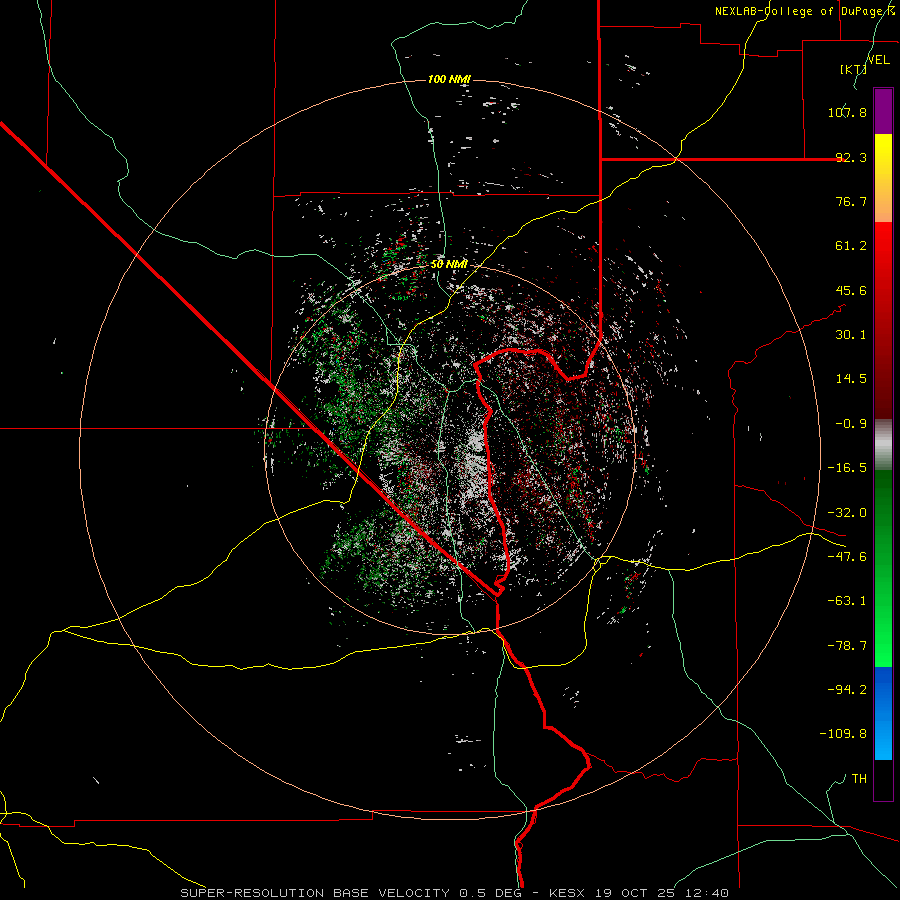Select the -0.9 legend value
This screenshot has width=900, height=900.
pos(851,424)
